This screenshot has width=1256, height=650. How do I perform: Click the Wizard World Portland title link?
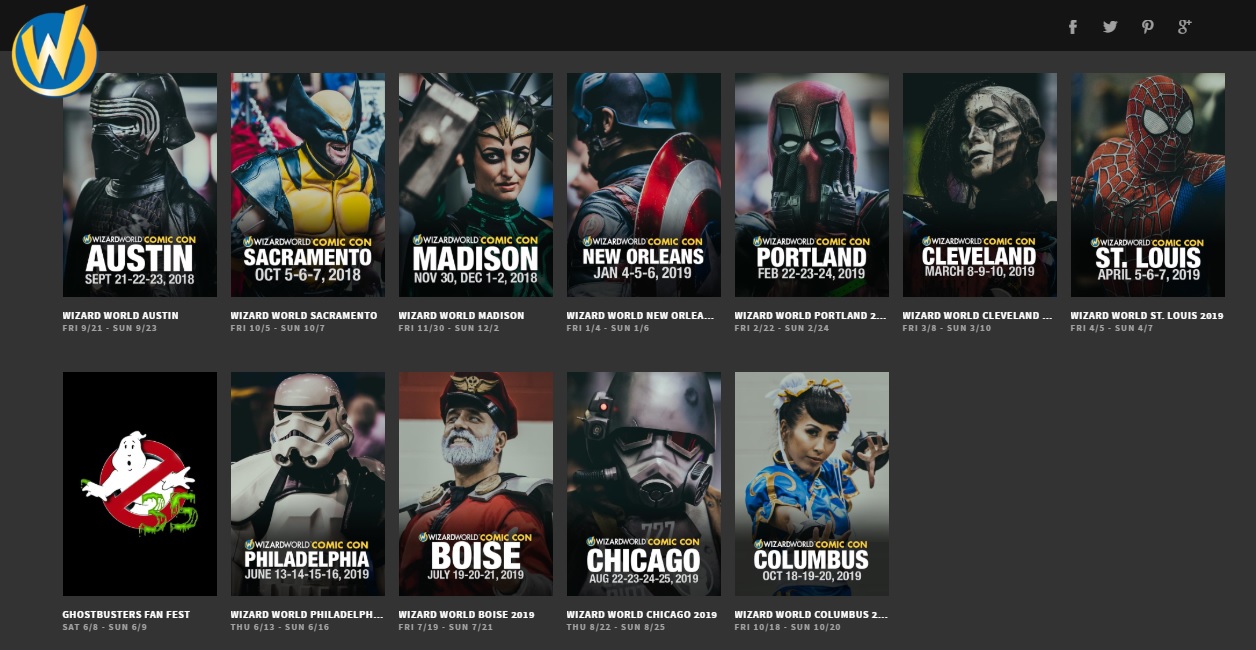click(x=810, y=316)
